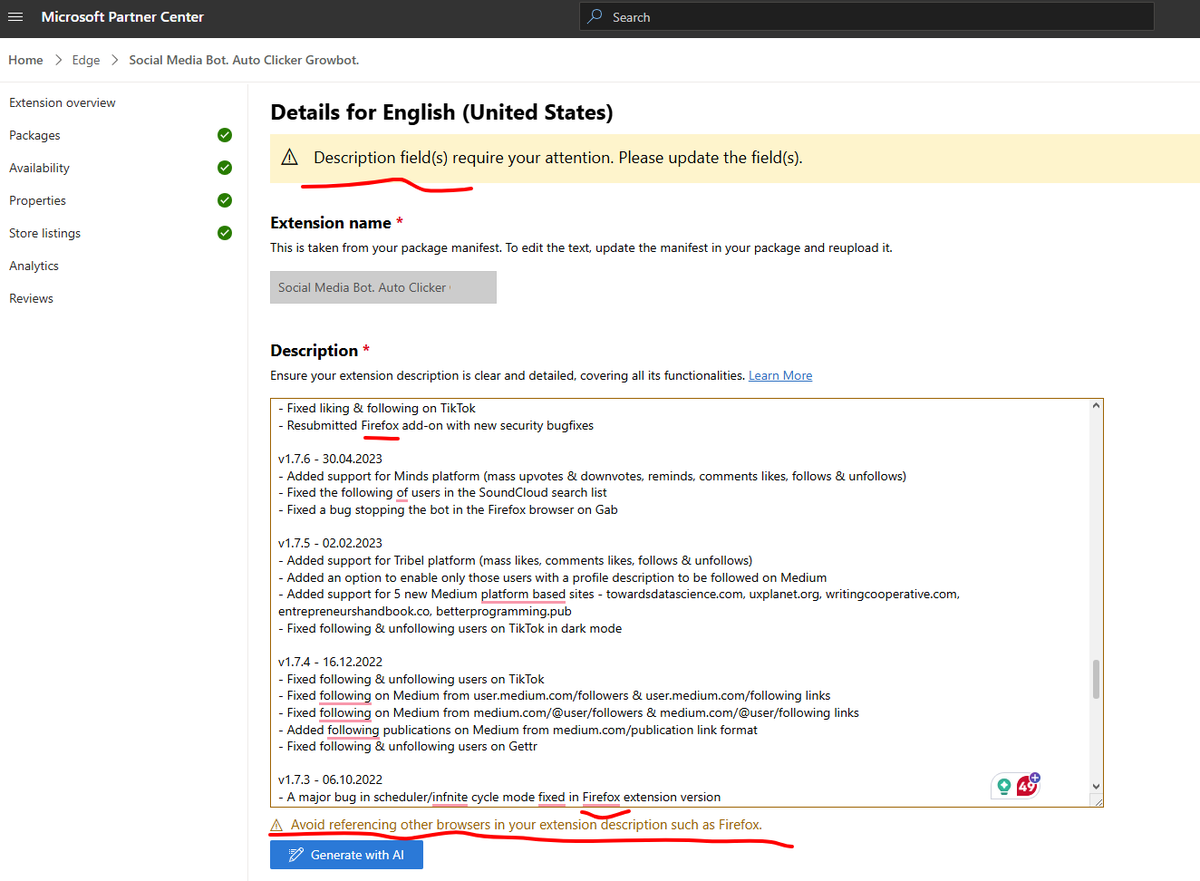
Task: Click the 'v1.7.5 - 02.02.2023' line
Action: pos(330,543)
